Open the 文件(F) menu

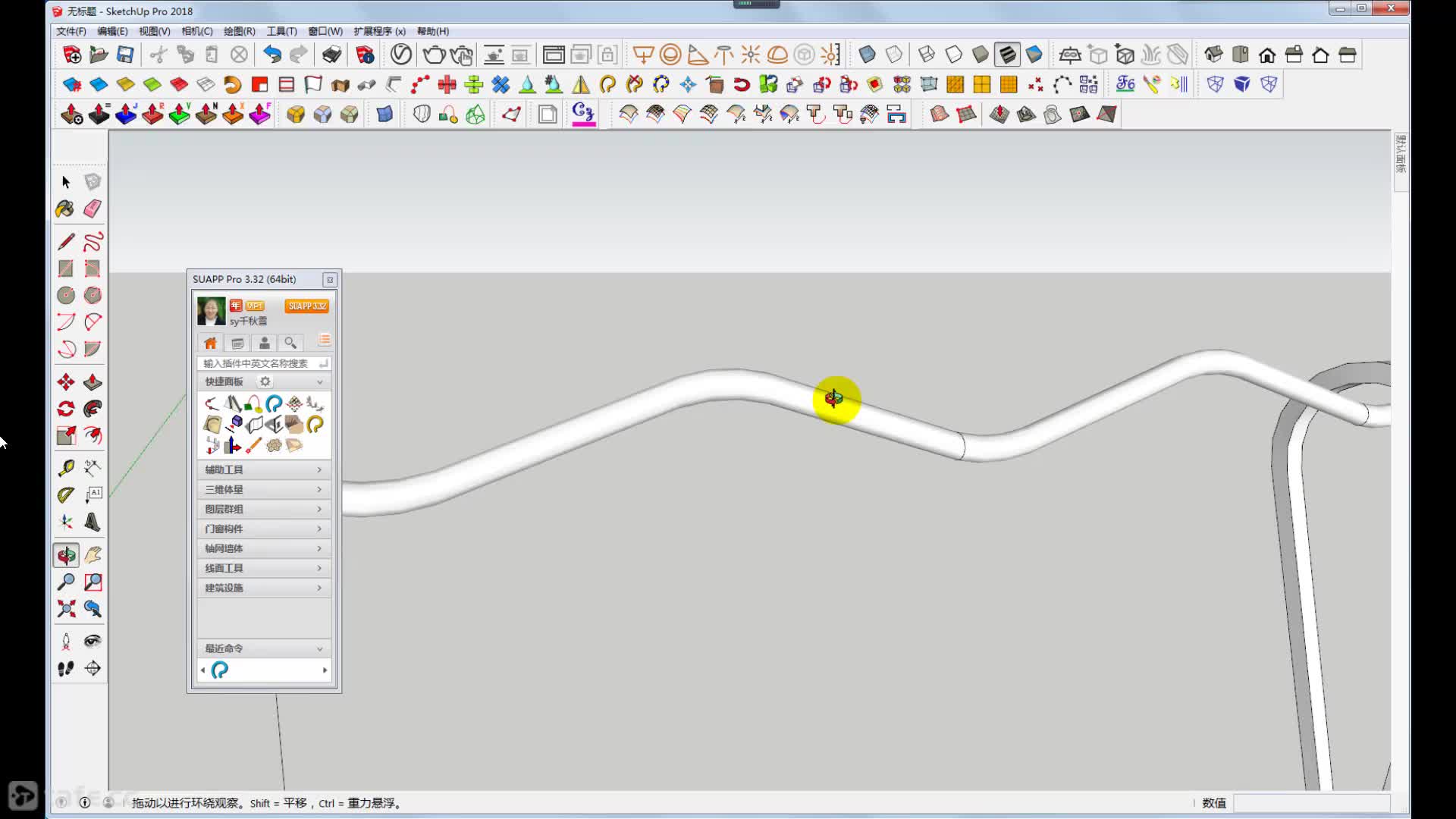[x=71, y=31]
